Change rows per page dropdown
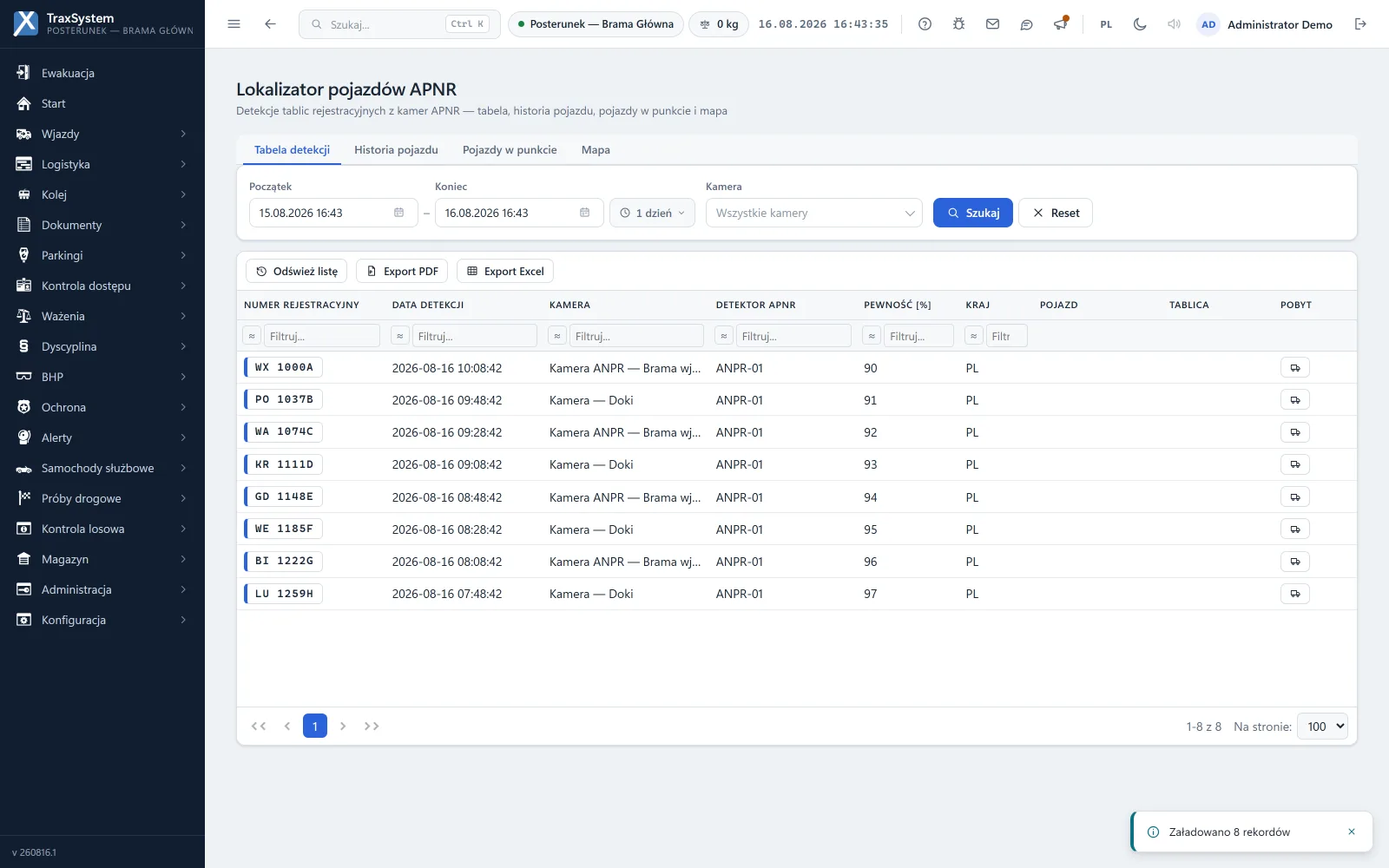The height and width of the screenshot is (868, 1389). [1322, 727]
